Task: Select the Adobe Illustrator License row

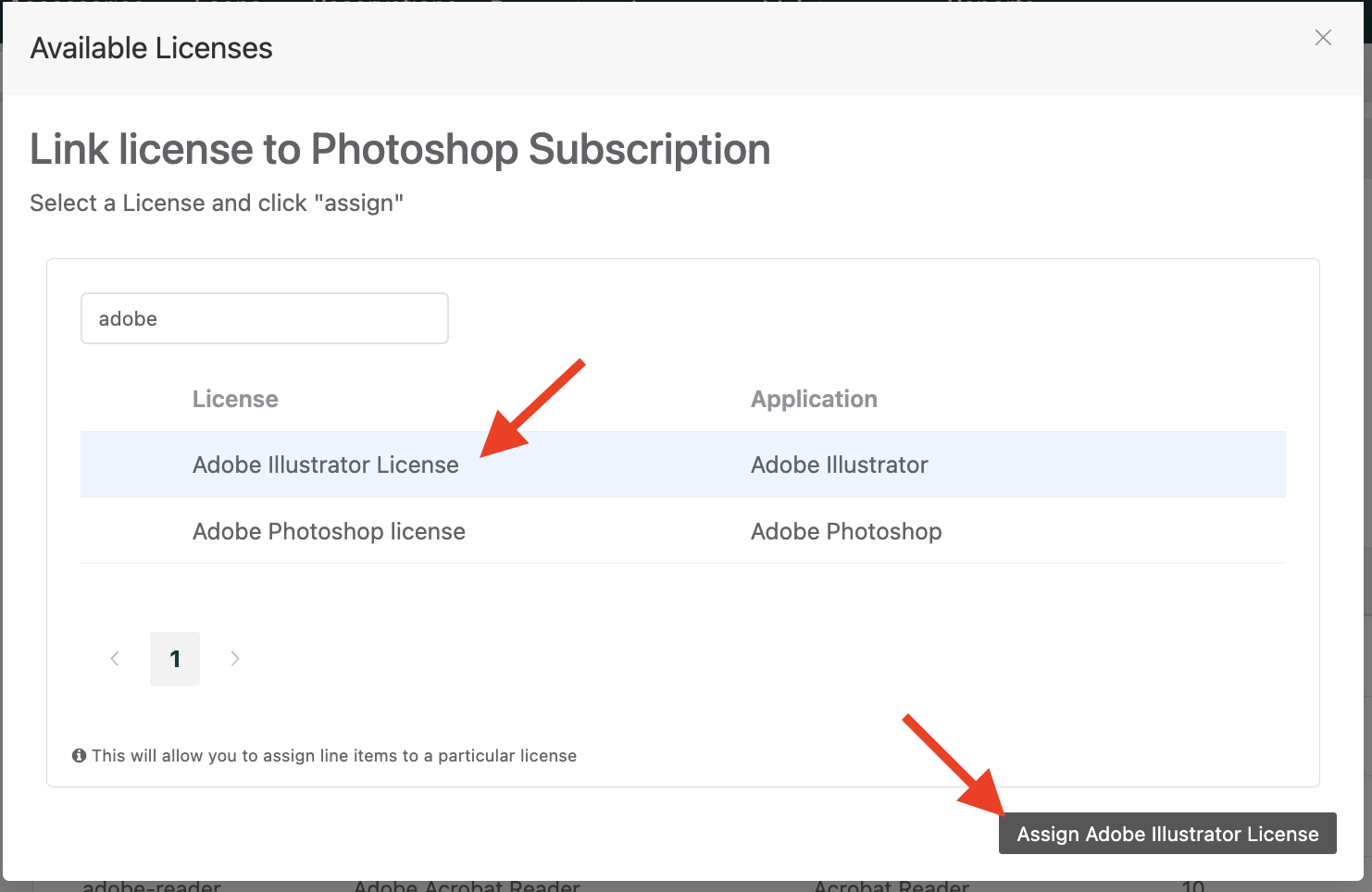Action: 326,465
